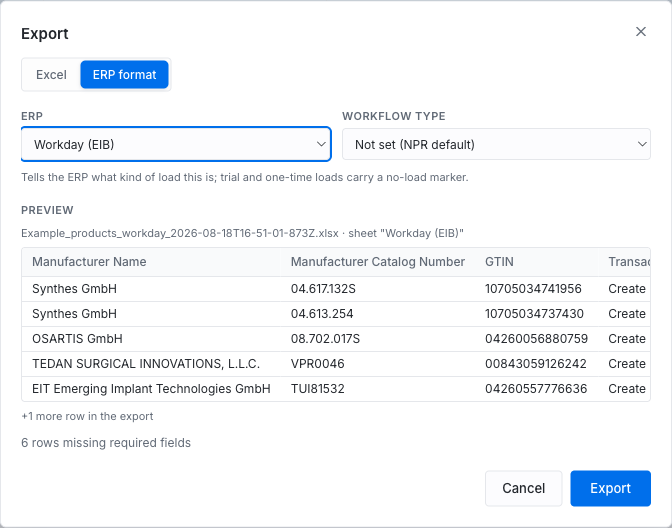Screen dimensions: 672x528
Task: Click '6 rows missing required fields' message
Action: click(106, 443)
